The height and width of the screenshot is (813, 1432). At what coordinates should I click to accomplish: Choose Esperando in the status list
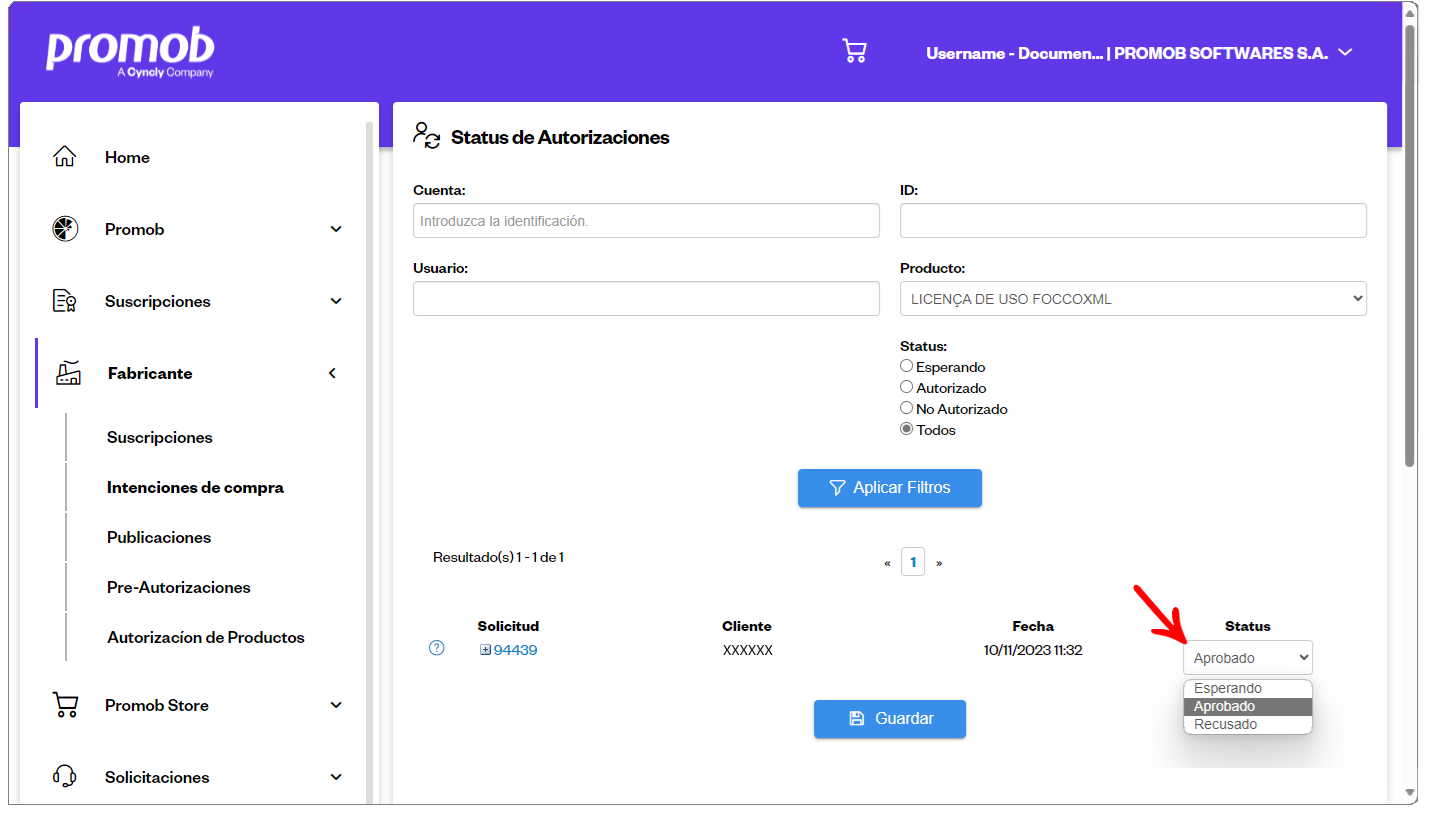point(1248,688)
